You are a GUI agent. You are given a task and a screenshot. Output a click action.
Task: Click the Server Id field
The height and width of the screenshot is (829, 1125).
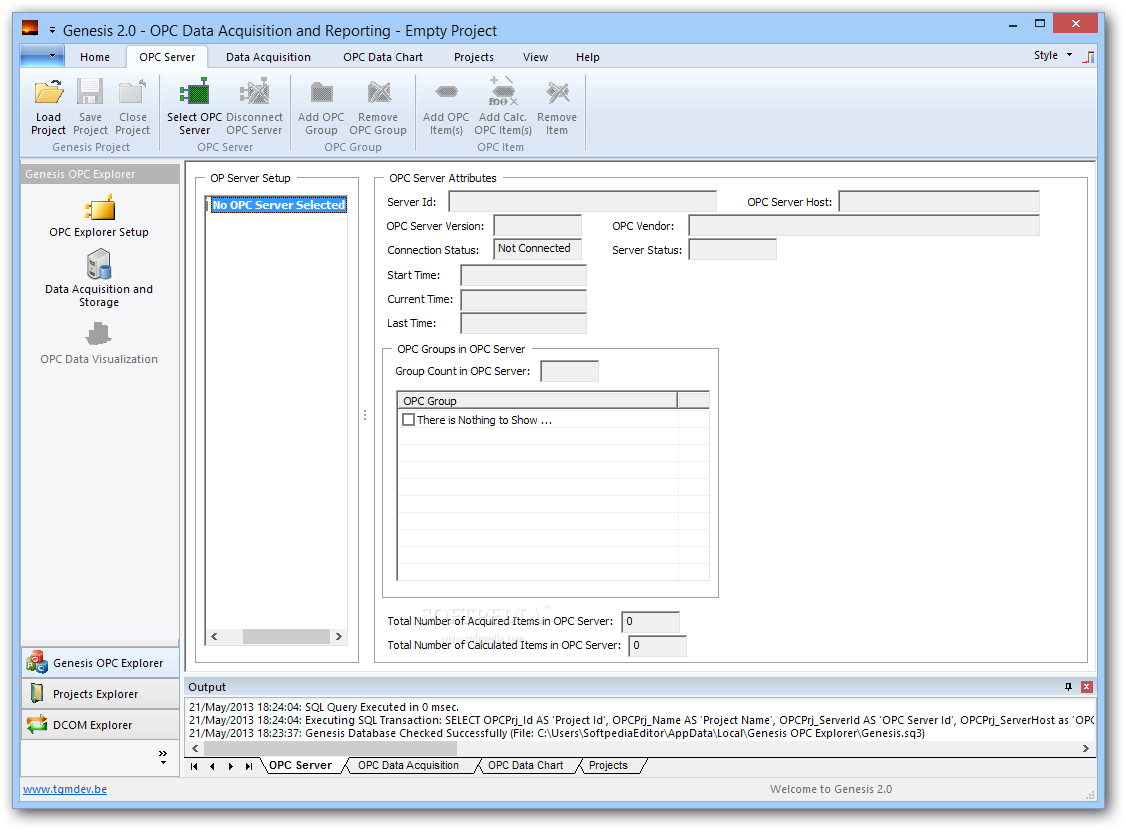(583, 202)
